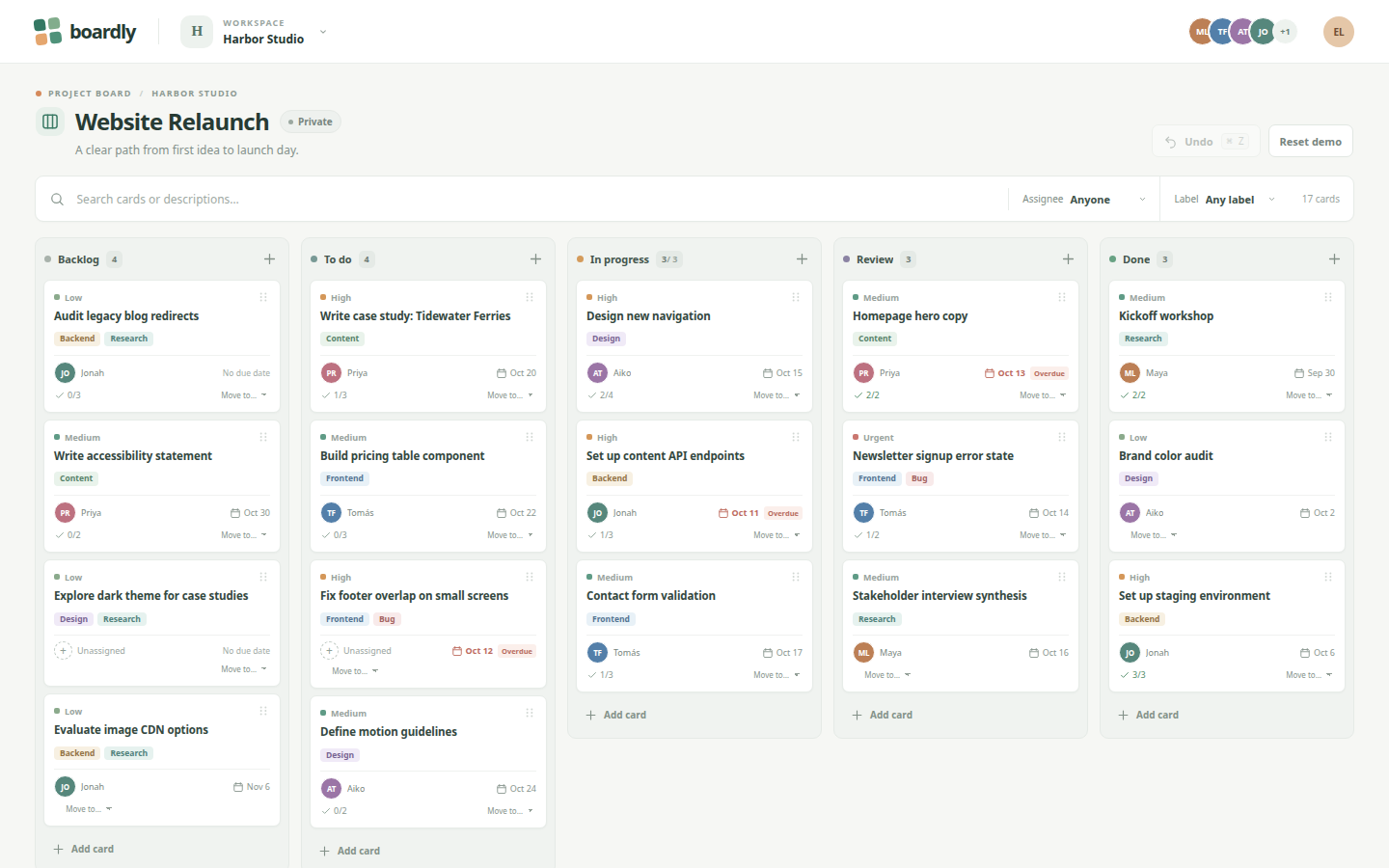Click the unassigned icon on Fix footer overlap card
The width and height of the screenshot is (1389, 868).
pyautogui.click(x=330, y=651)
